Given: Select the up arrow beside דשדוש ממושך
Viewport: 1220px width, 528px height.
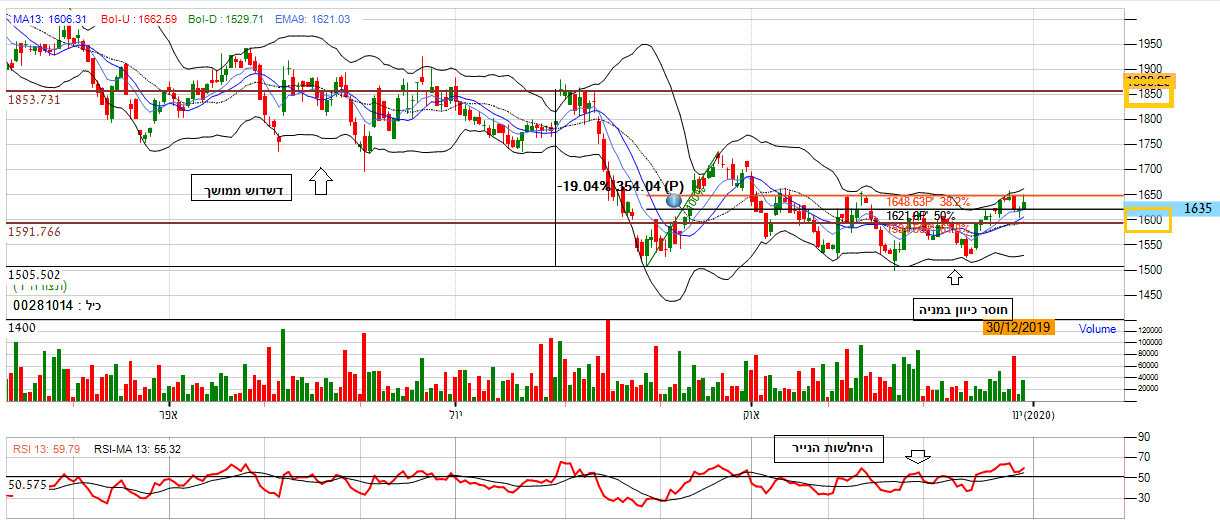Looking at the screenshot, I should coord(321,181).
